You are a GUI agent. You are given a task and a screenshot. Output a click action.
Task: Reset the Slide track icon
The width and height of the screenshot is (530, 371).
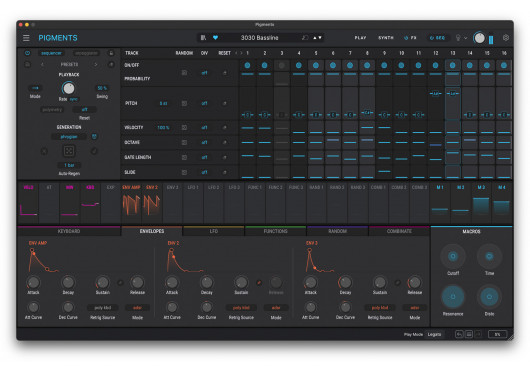click(224, 172)
